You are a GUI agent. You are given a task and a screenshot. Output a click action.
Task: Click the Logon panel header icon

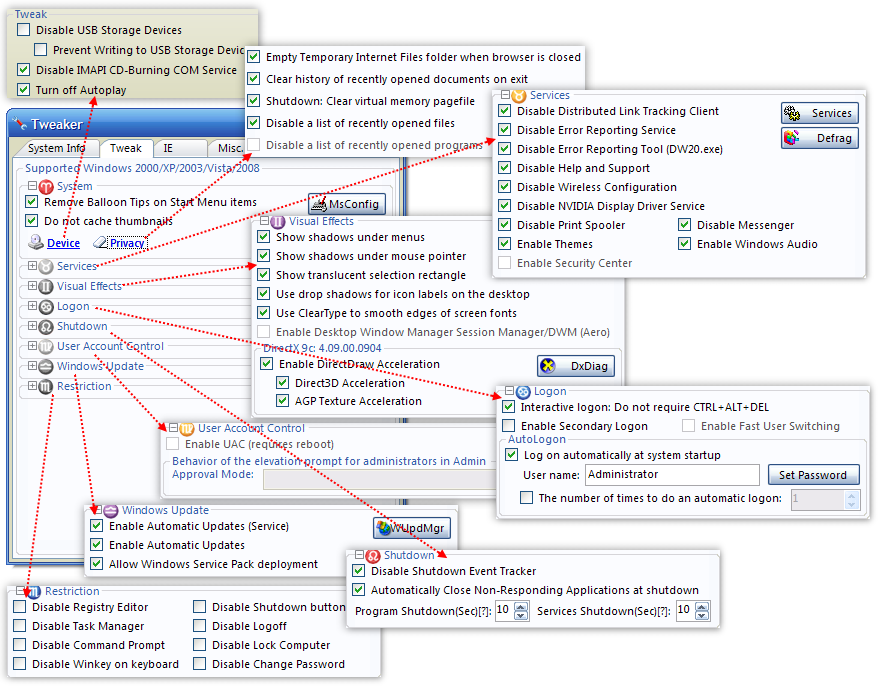point(523,392)
